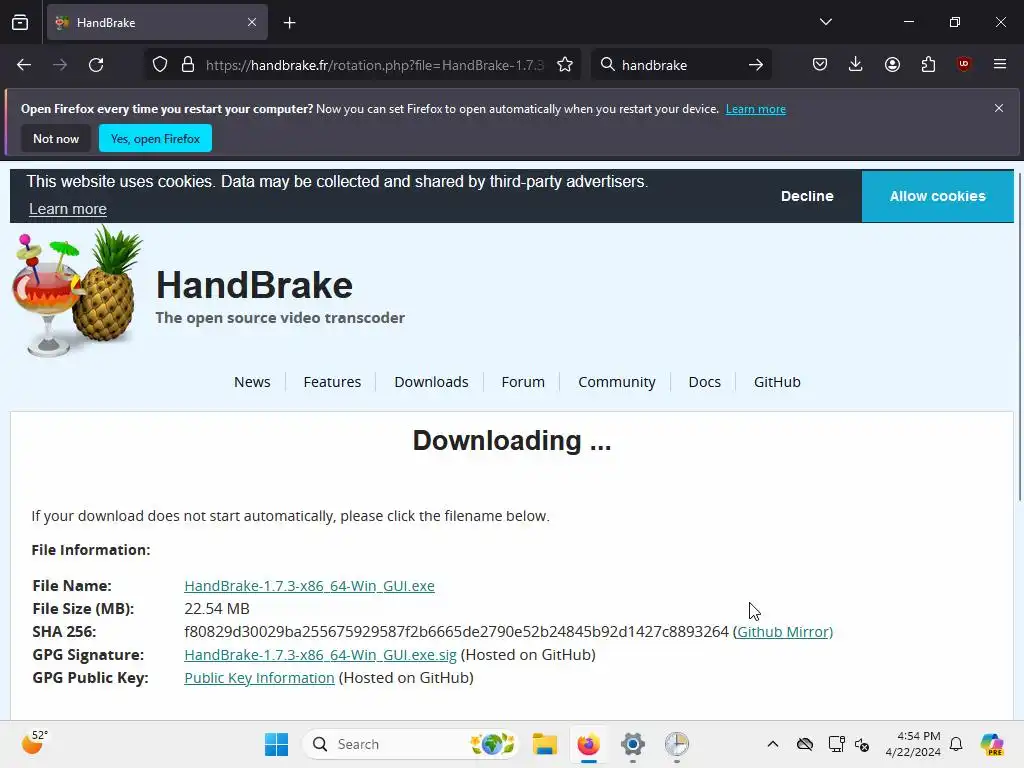Switch to Firefox taskbar icon
The width and height of the screenshot is (1024, 768).
[588, 744]
